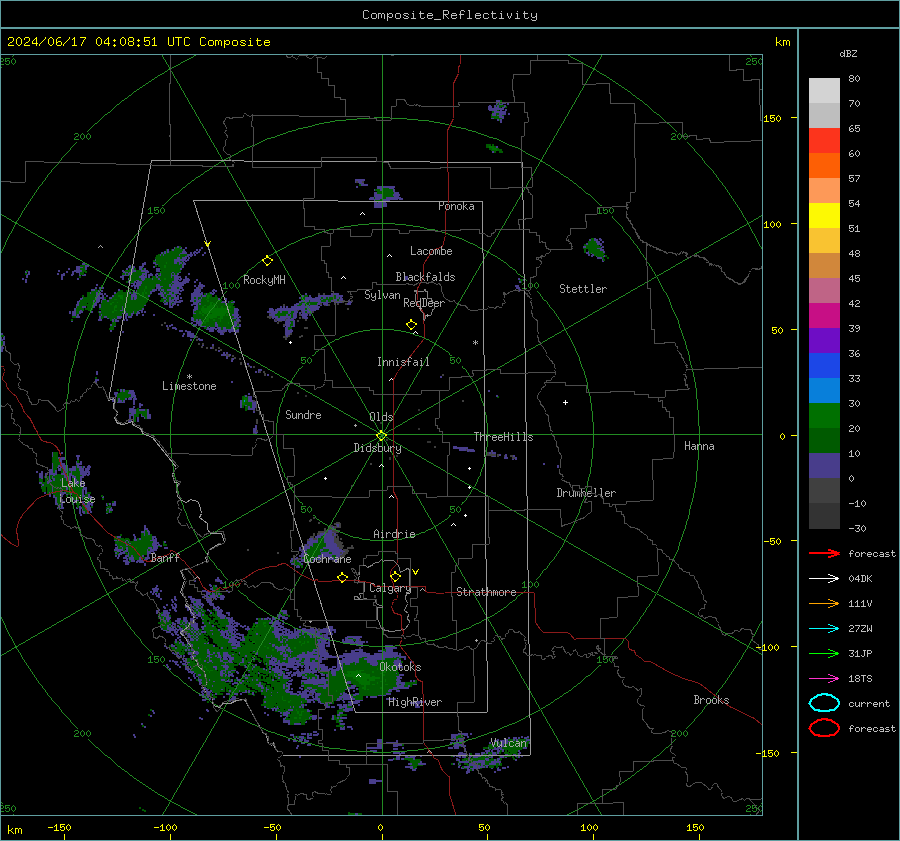Click the Ponoka city label

pos(456,206)
